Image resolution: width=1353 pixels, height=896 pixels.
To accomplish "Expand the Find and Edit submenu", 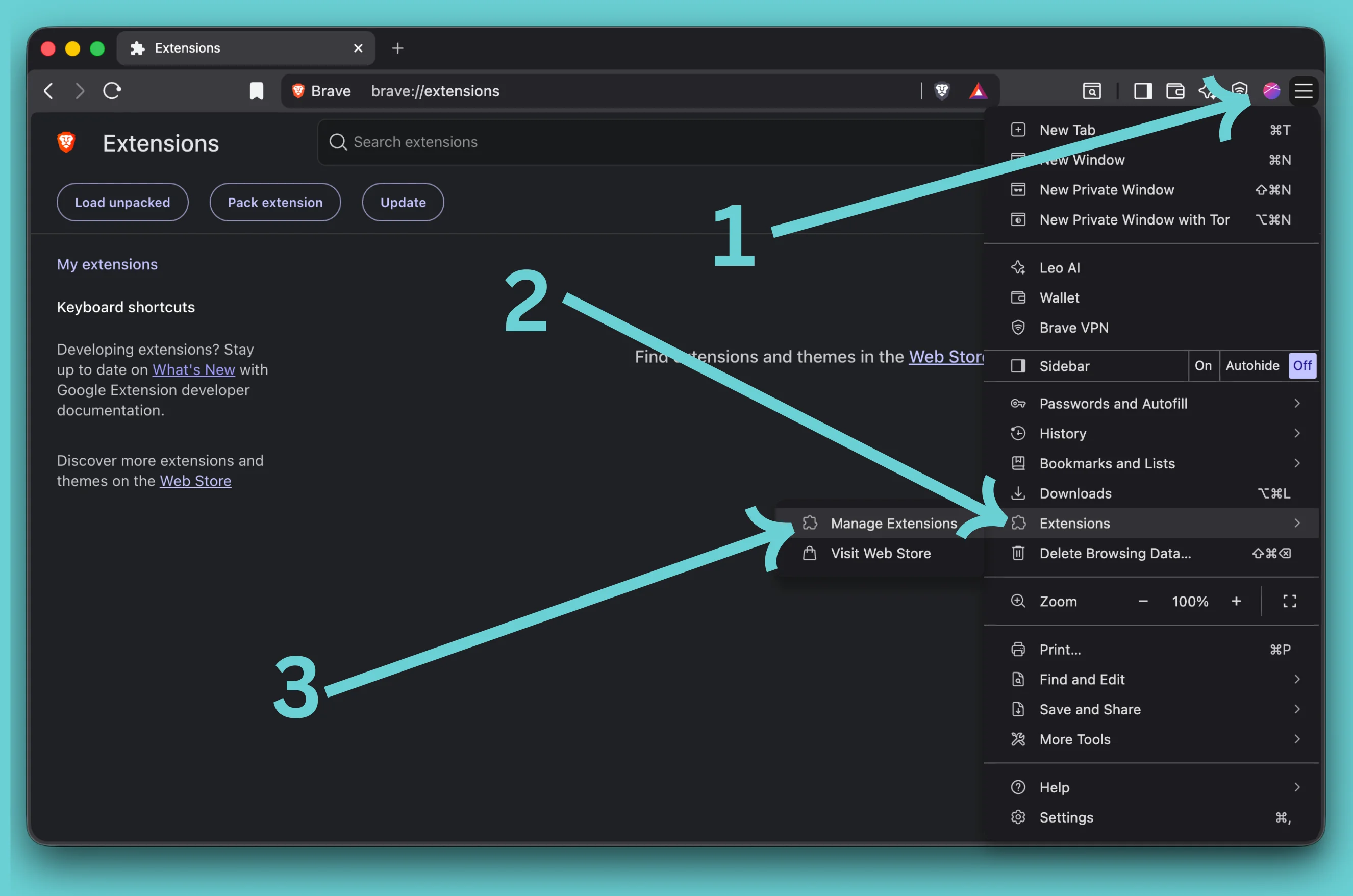I will [x=1151, y=680].
